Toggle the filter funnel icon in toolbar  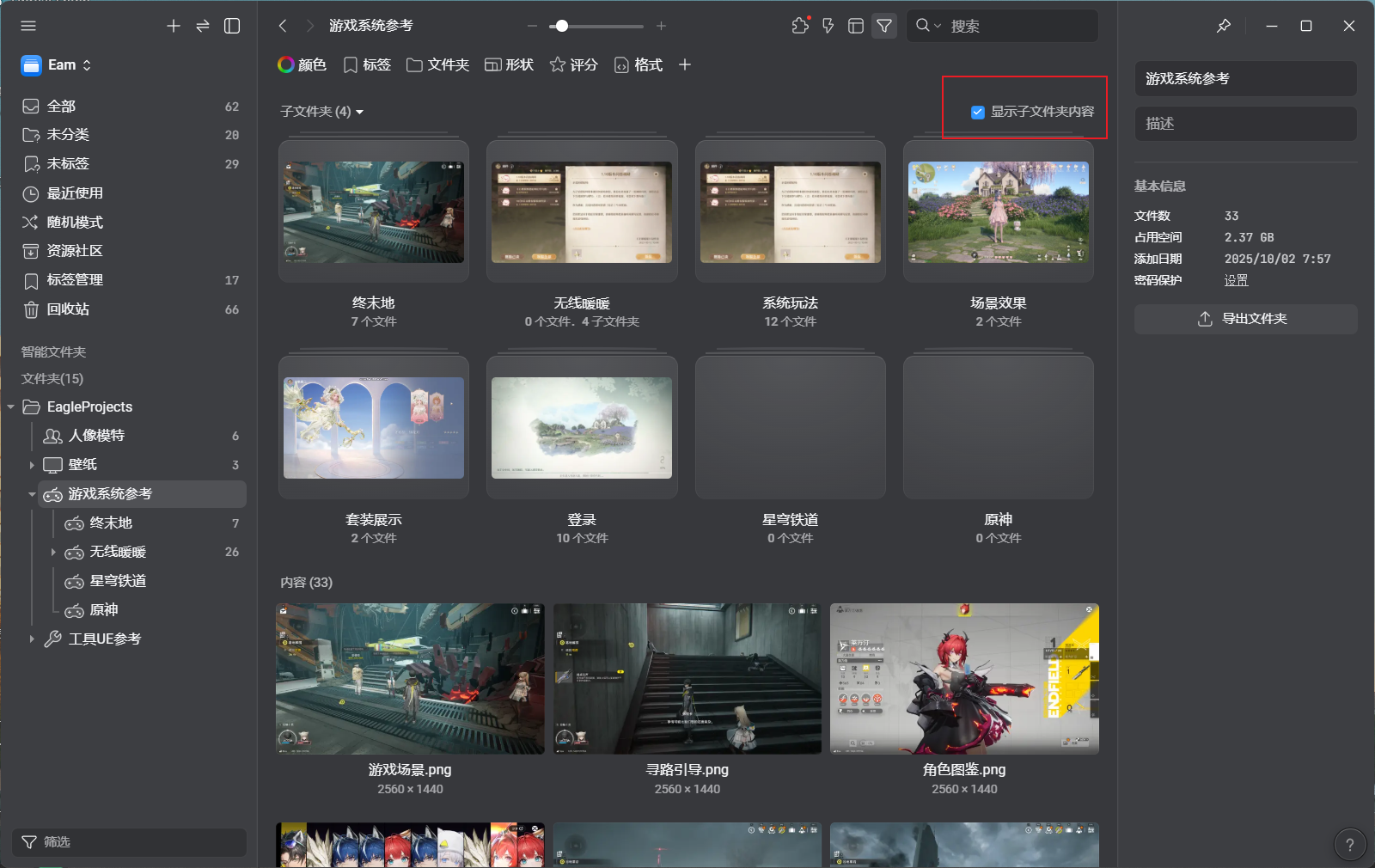(884, 26)
